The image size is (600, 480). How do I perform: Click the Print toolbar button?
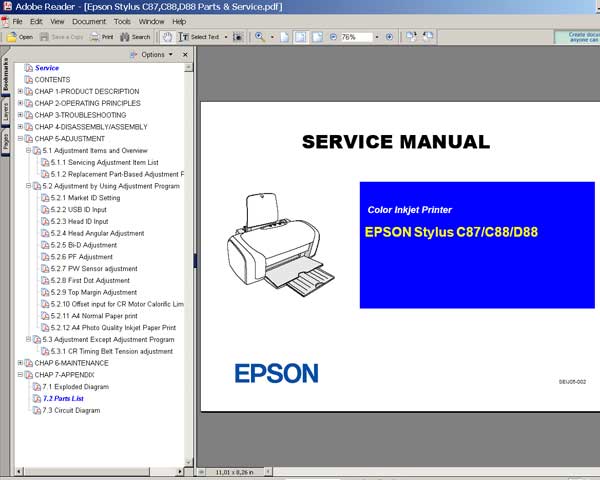click(x=101, y=37)
